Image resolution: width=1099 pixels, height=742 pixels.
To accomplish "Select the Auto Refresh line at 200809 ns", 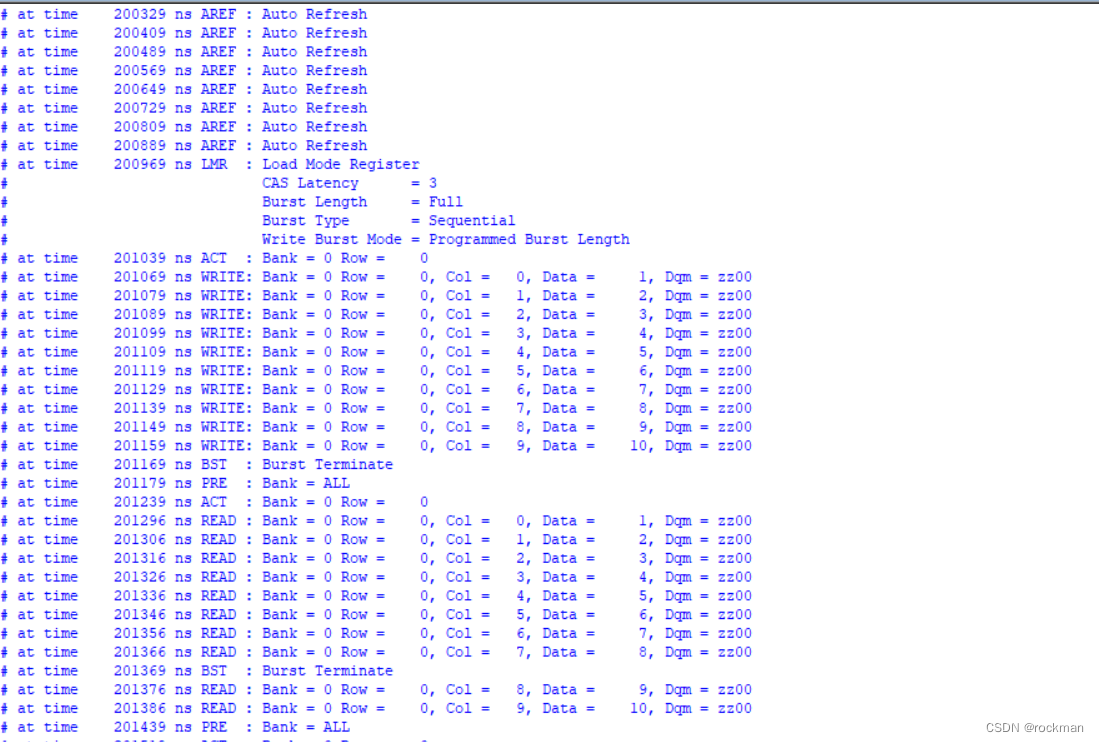I will pos(184,127).
